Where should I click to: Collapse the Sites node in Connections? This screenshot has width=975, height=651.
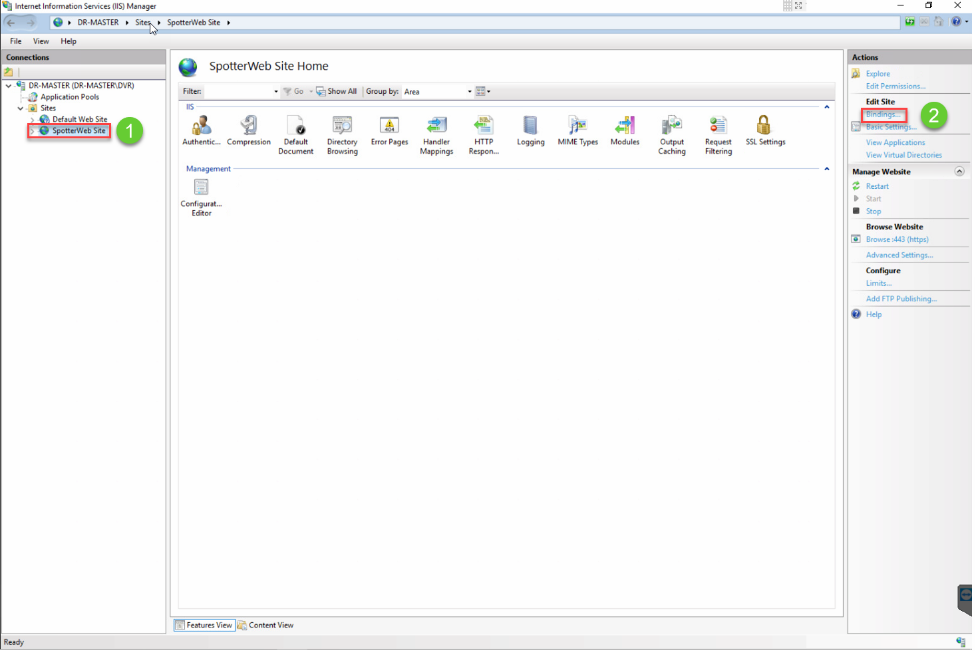click(20, 108)
